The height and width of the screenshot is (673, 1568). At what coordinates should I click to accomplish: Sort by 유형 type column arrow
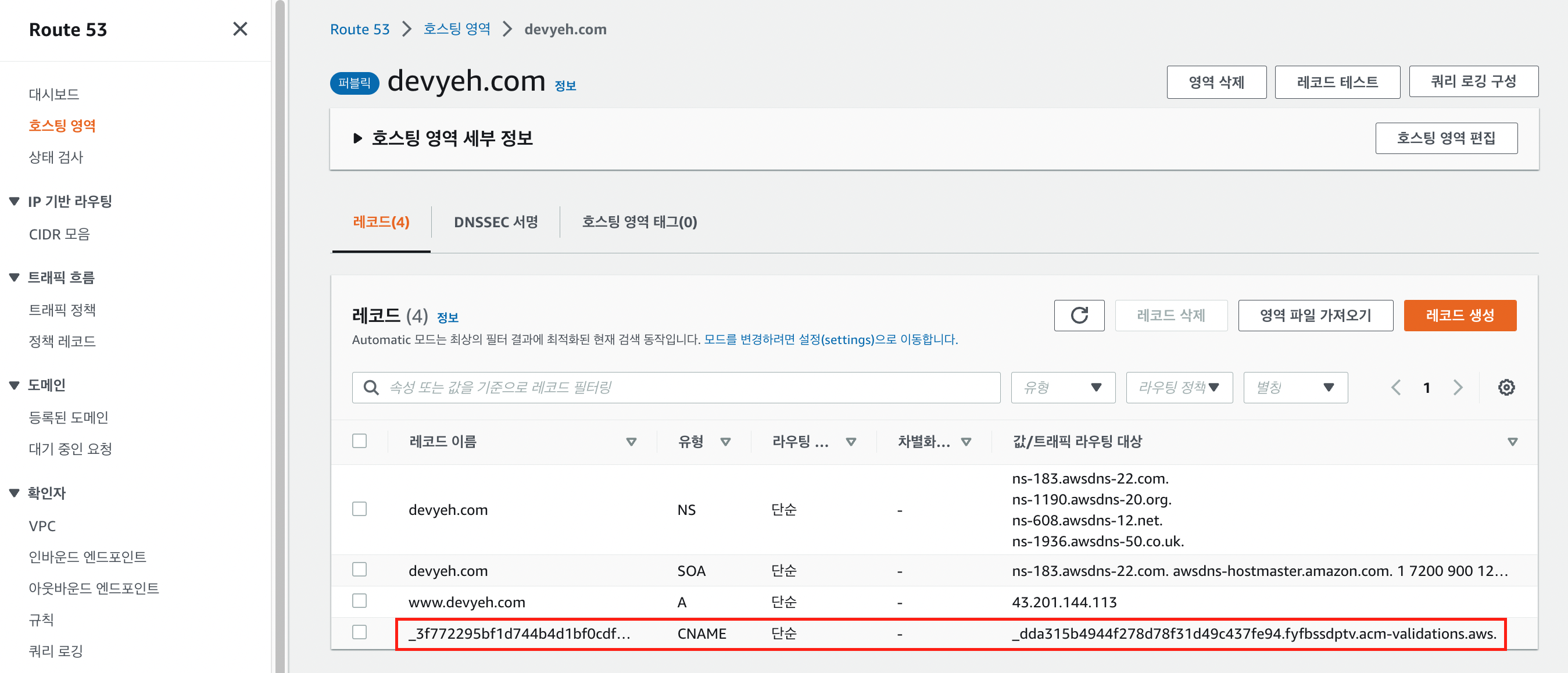[x=725, y=442]
